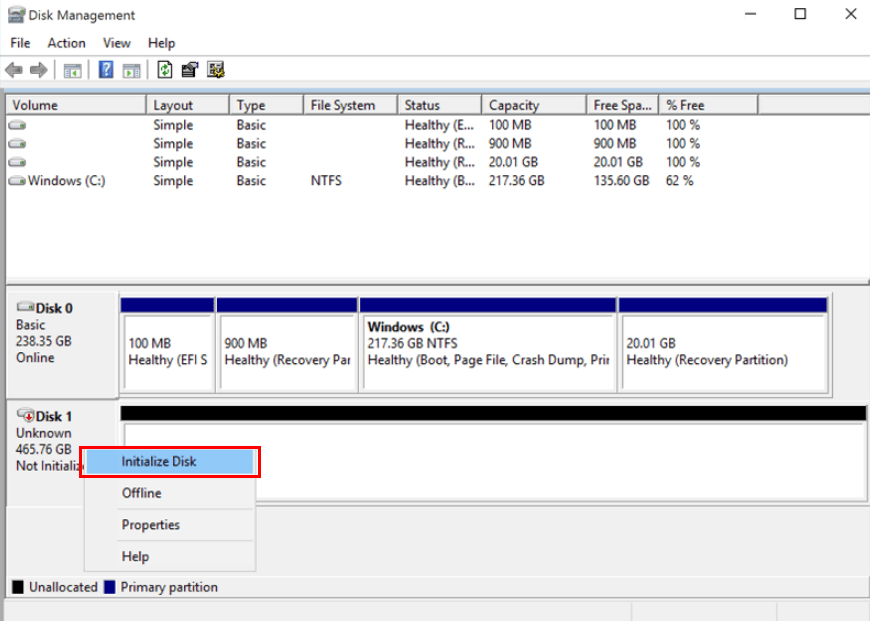870x621 pixels.
Task: Choose Properties from context menu
Action: point(170,525)
